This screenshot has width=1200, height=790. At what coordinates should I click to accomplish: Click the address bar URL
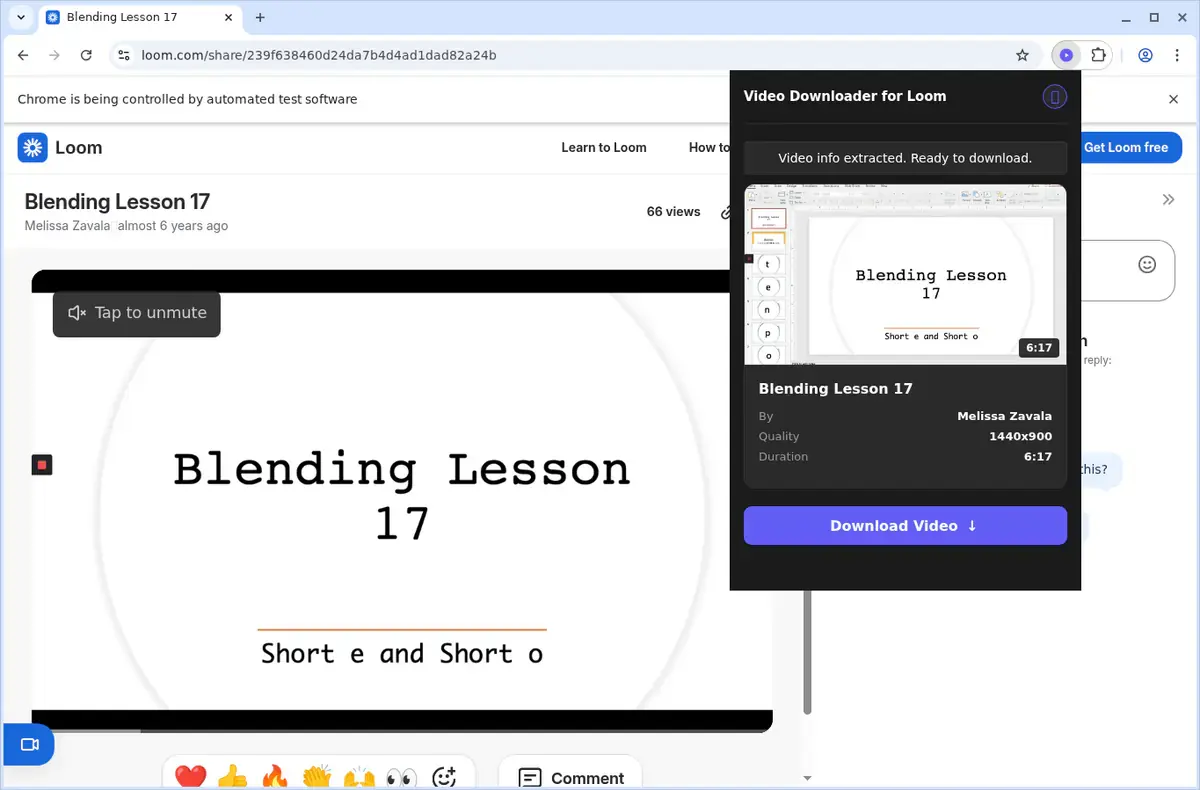[319, 56]
